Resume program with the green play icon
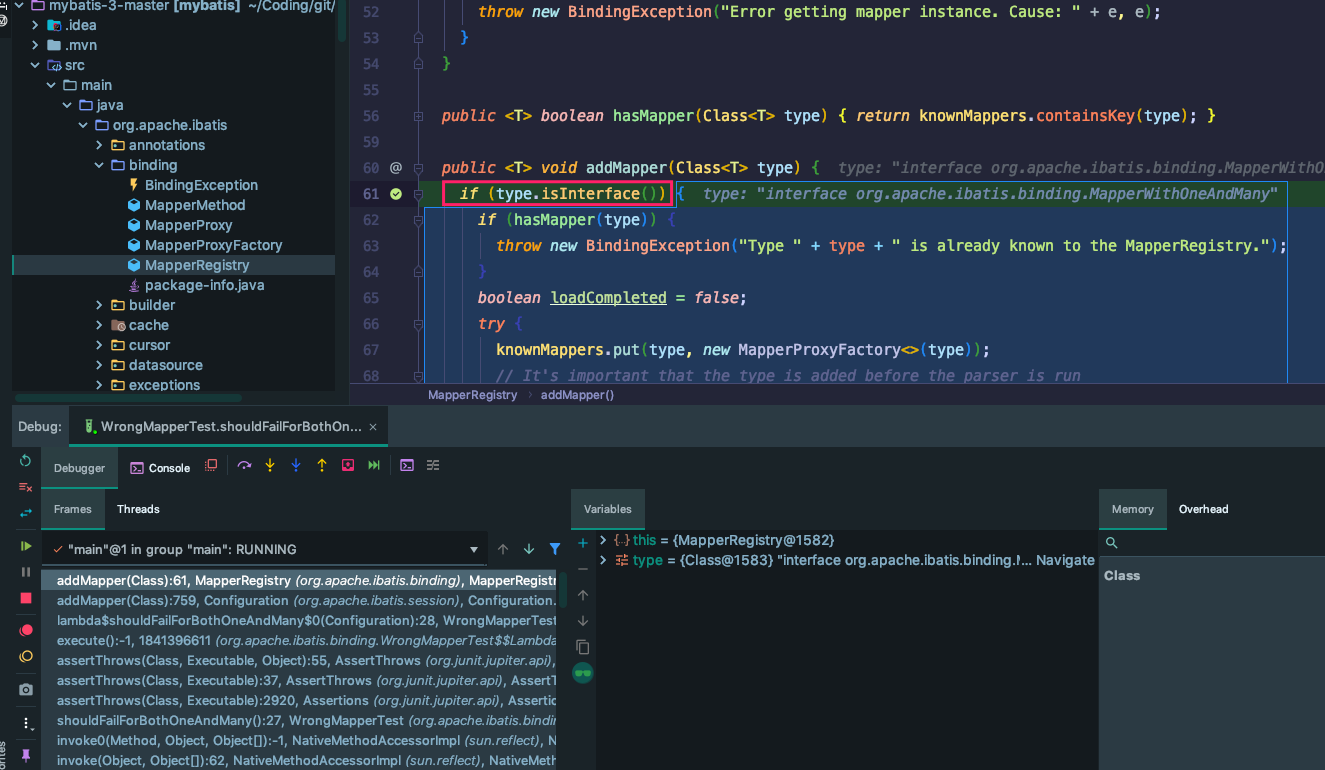This screenshot has width=1325, height=770. (x=26, y=546)
